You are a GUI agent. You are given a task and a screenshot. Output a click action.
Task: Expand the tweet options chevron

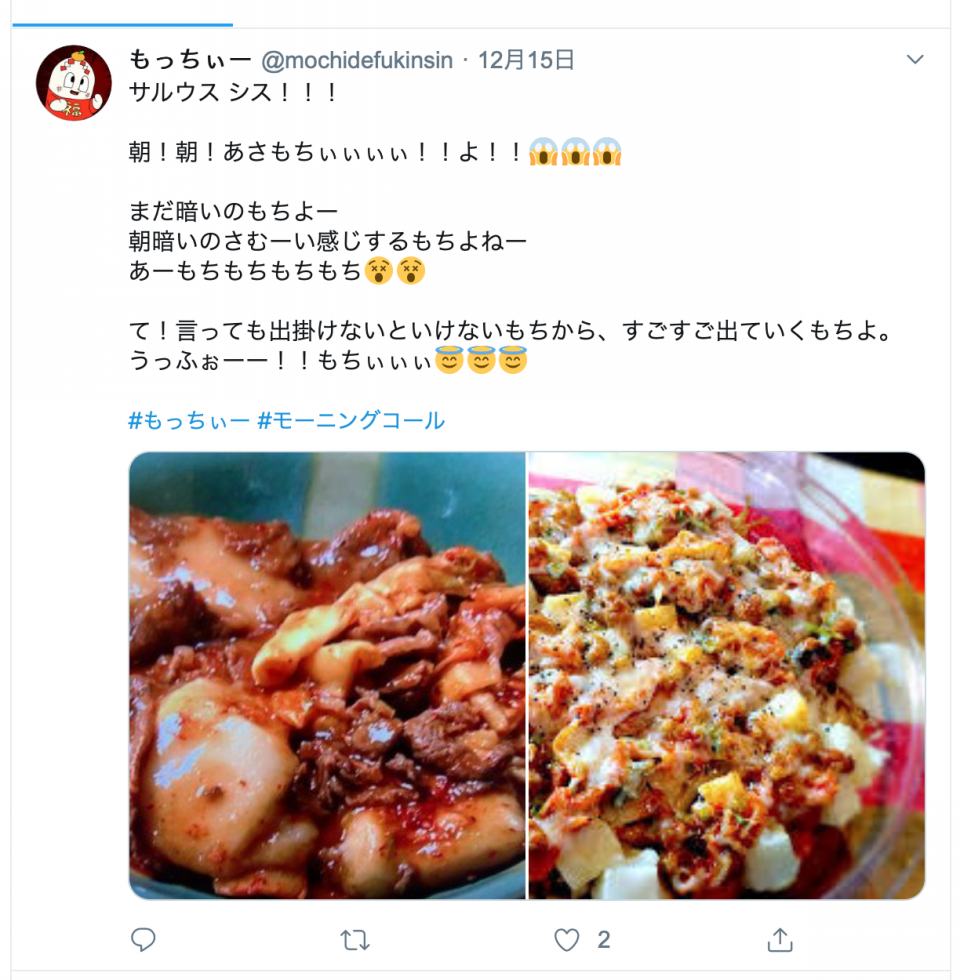915,59
